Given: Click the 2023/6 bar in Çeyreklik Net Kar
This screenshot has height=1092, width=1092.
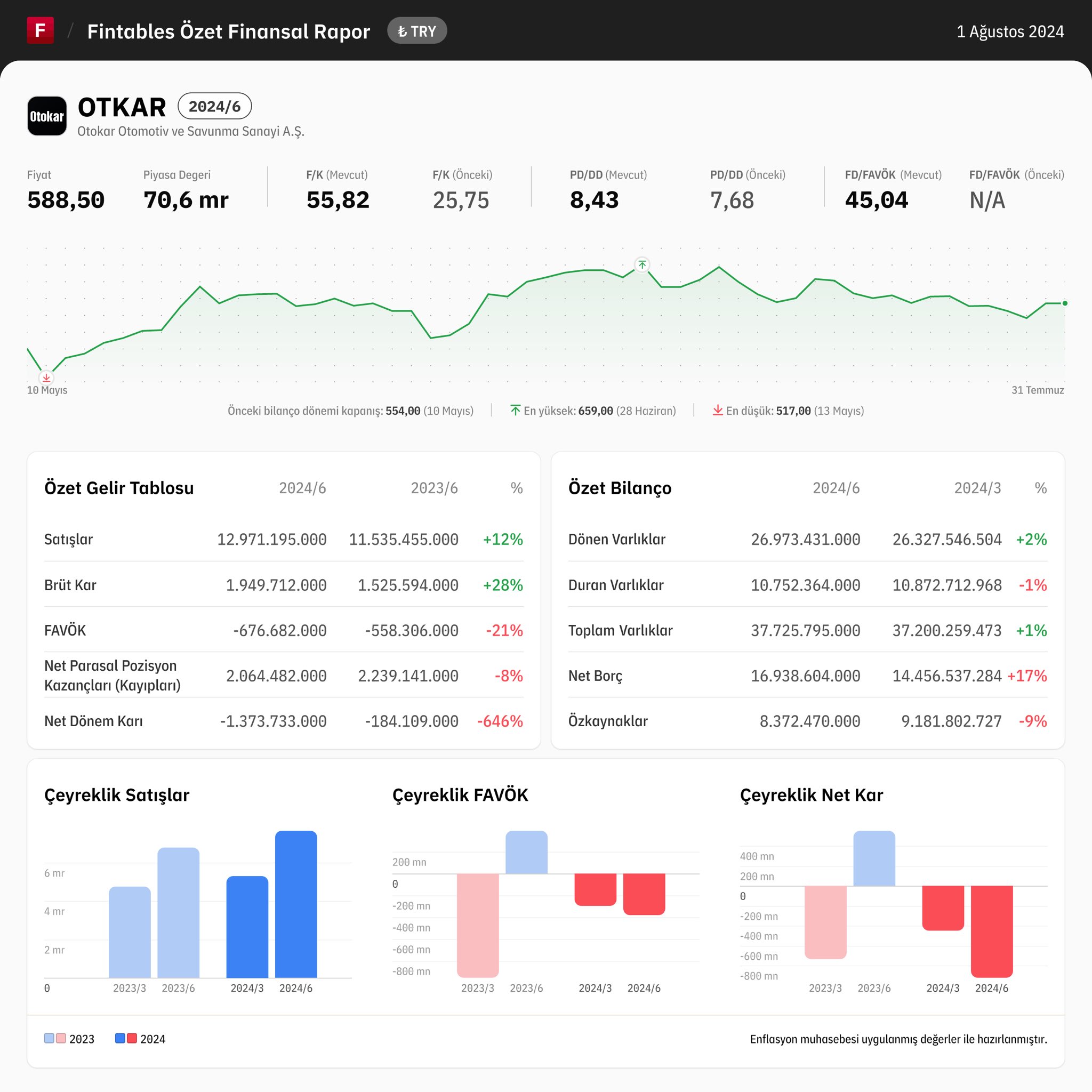Looking at the screenshot, I should pos(874,858).
